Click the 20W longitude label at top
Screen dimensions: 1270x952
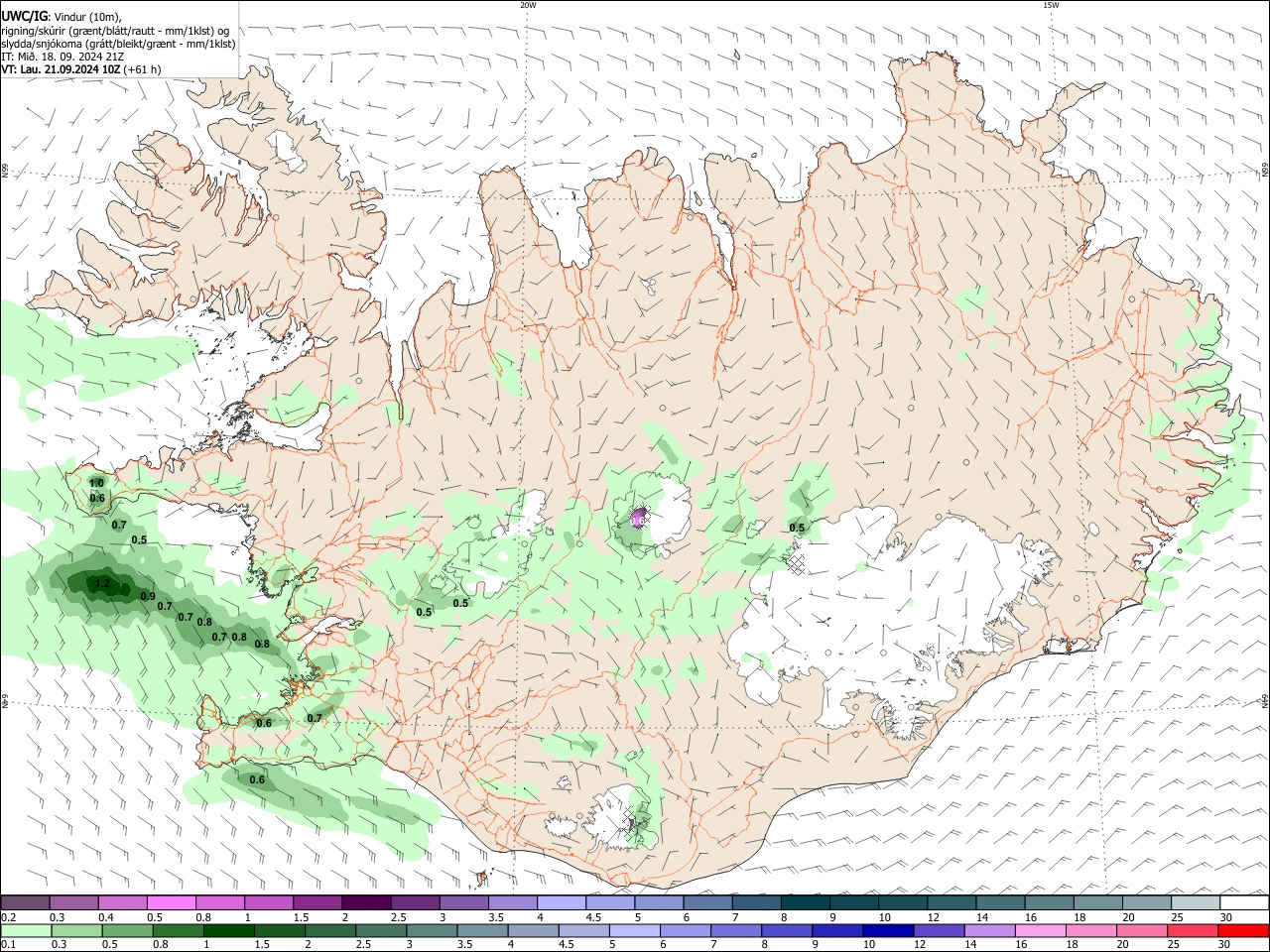pos(528,5)
